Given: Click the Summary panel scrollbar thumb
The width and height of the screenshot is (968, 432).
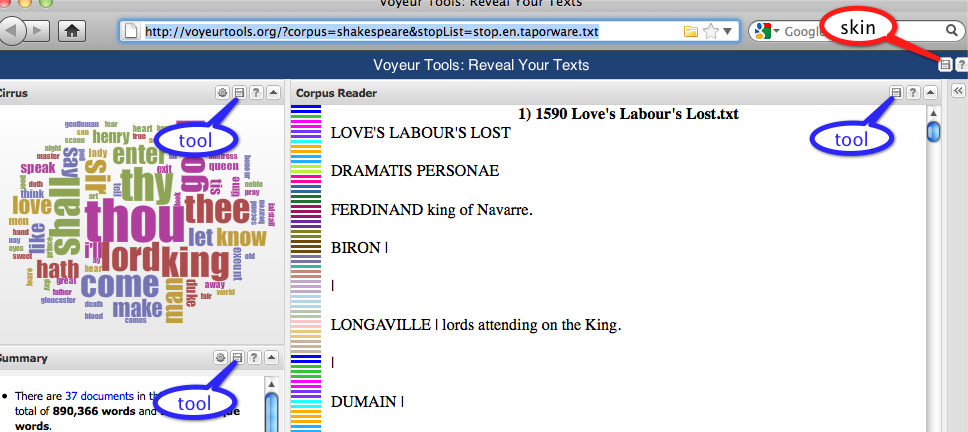Looking at the screenshot, I should pos(270,412).
